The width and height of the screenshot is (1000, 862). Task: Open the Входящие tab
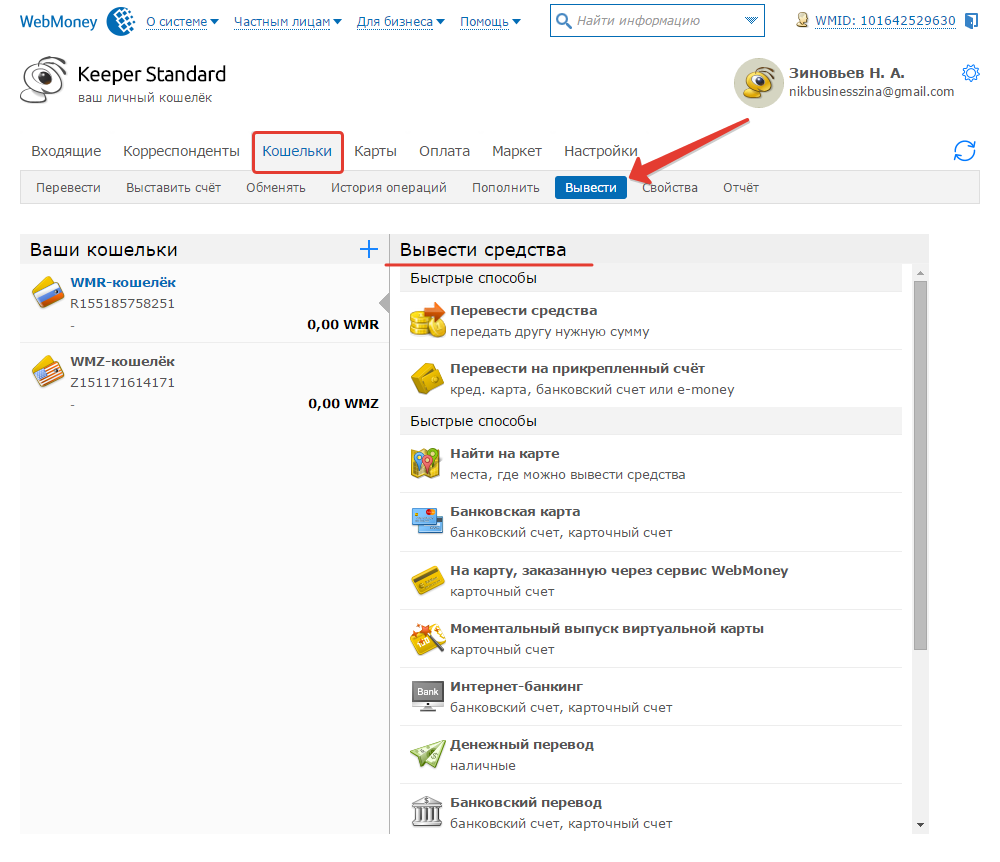[x=66, y=151]
